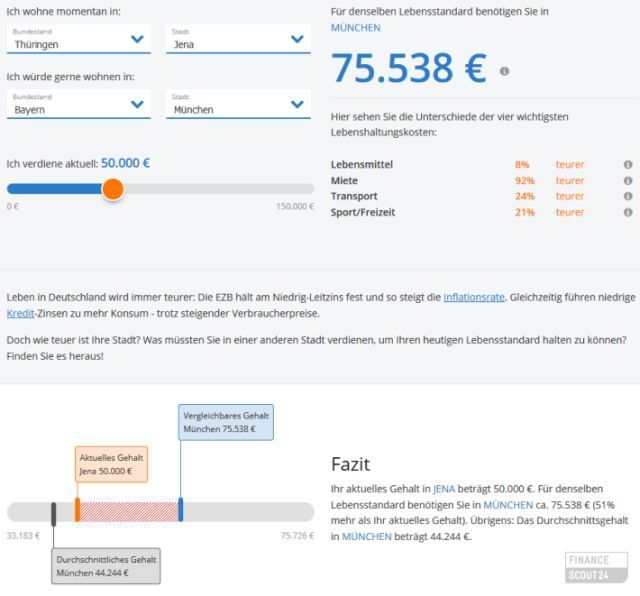This screenshot has height=596, width=640.
Task: Click the 'Vergleichbares Gehalt München 75.538 €' label
Action: [226, 422]
